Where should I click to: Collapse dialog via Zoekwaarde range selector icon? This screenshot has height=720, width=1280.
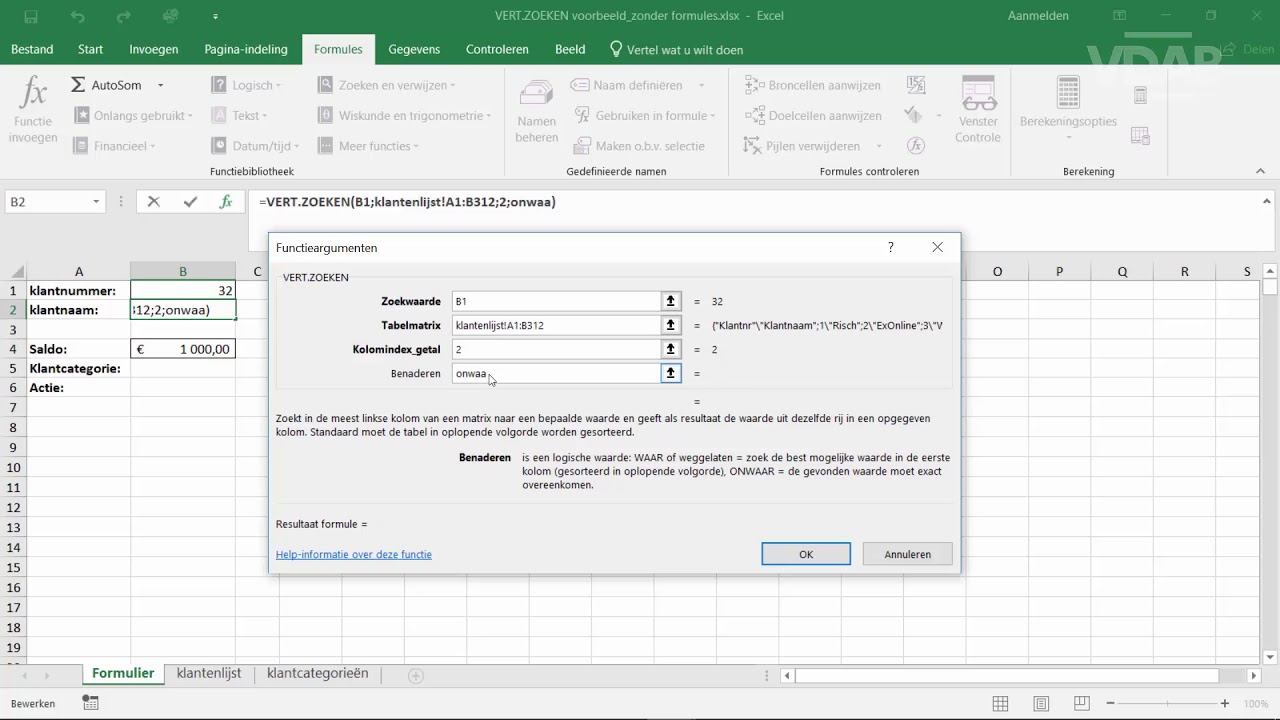tap(671, 301)
